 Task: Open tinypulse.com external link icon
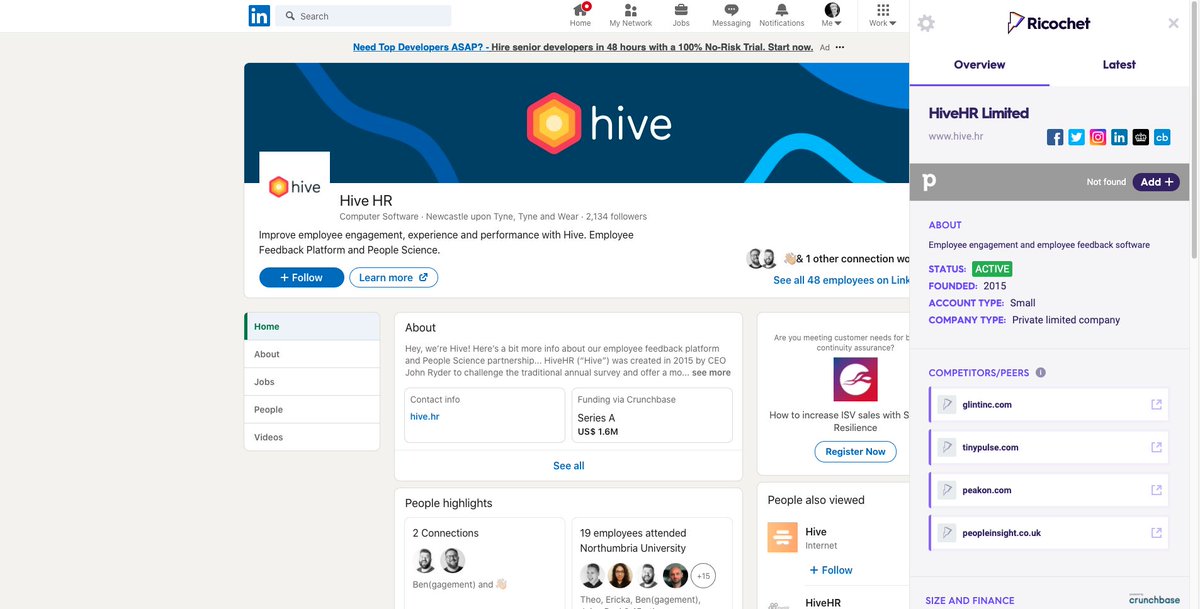tap(1156, 447)
